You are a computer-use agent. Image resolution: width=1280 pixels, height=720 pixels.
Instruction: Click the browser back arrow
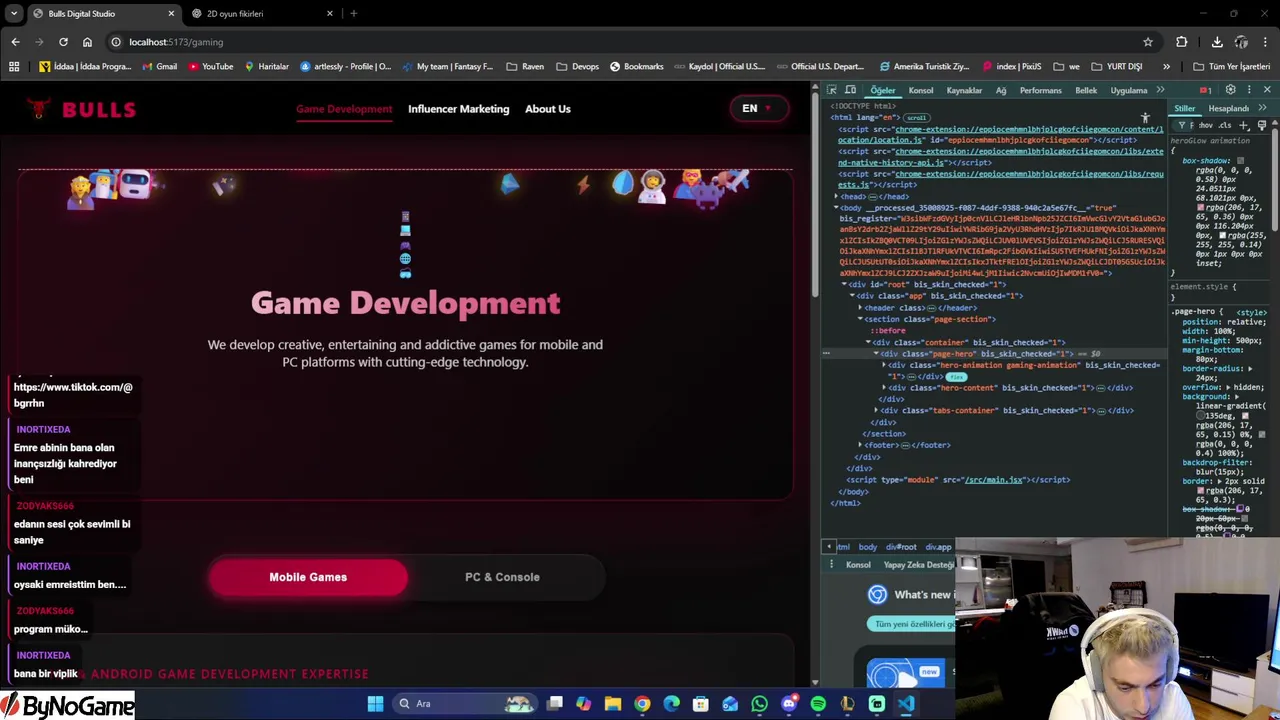[x=15, y=42]
